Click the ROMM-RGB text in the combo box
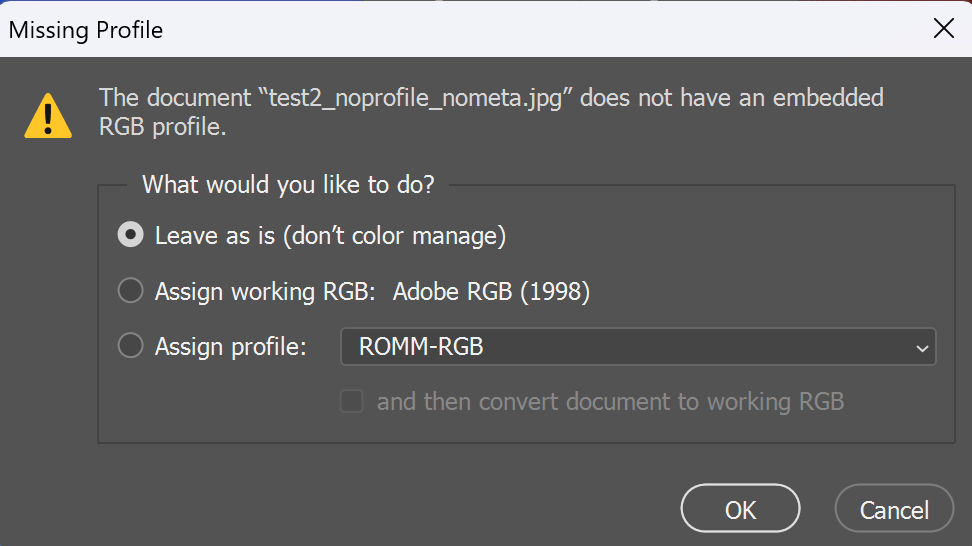The height and width of the screenshot is (546, 972). click(x=421, y=346)
